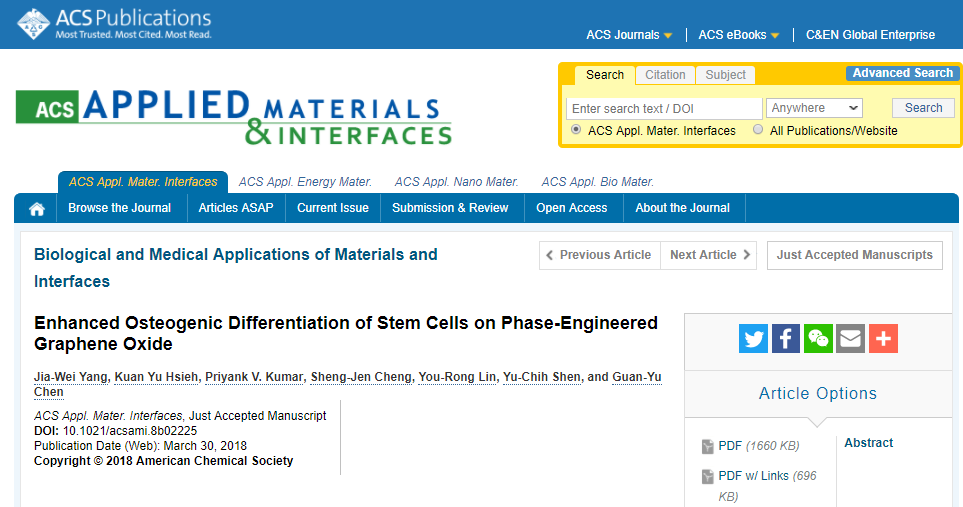Go to the journal home icon
Screen dimensions: 963x507
click(36, 209)
